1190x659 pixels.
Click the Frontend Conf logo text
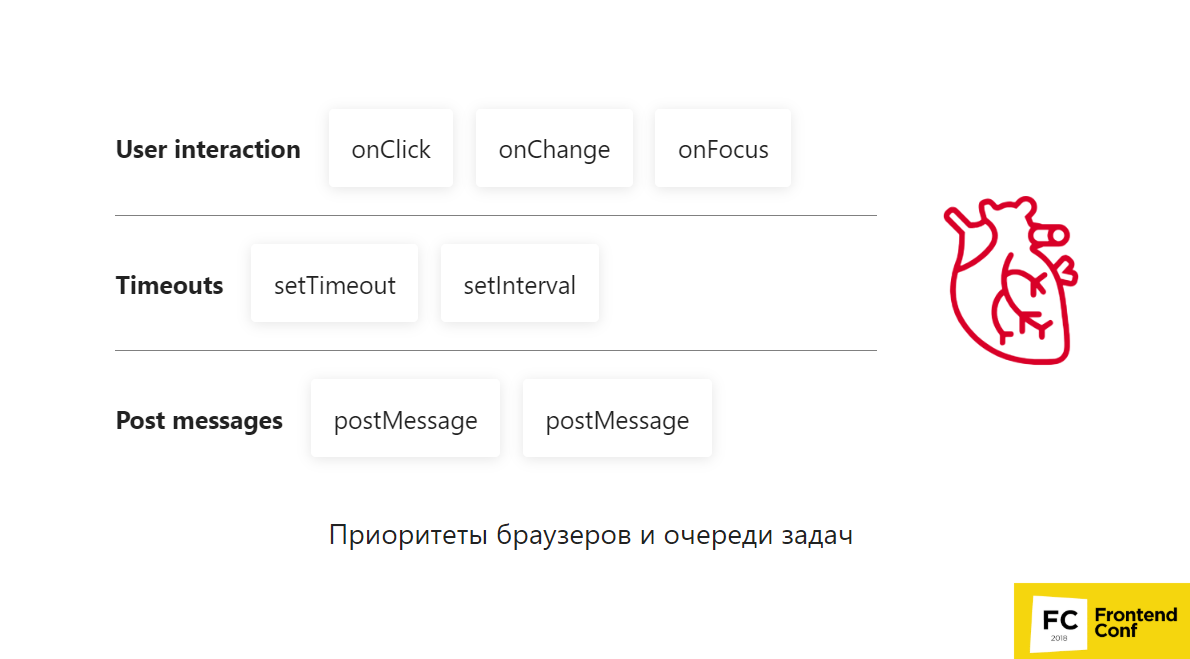(1135, 622)
